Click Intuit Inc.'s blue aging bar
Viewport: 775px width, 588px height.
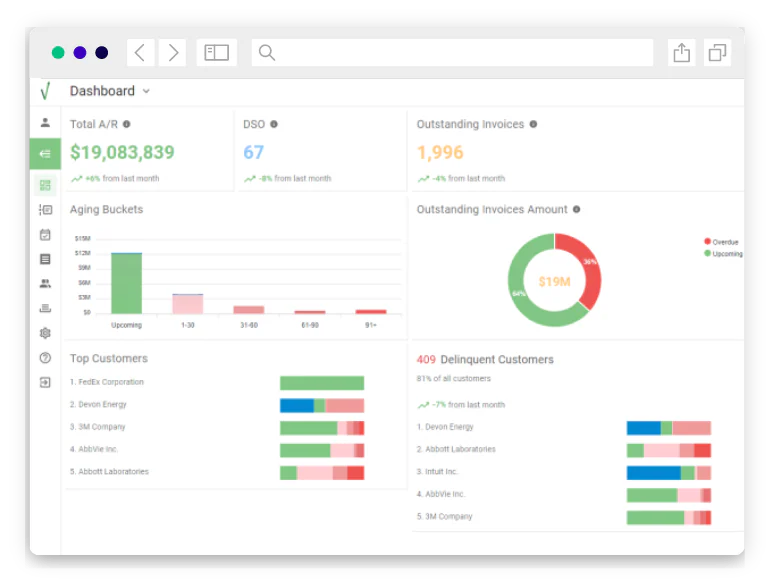click(x=654, y=473)
